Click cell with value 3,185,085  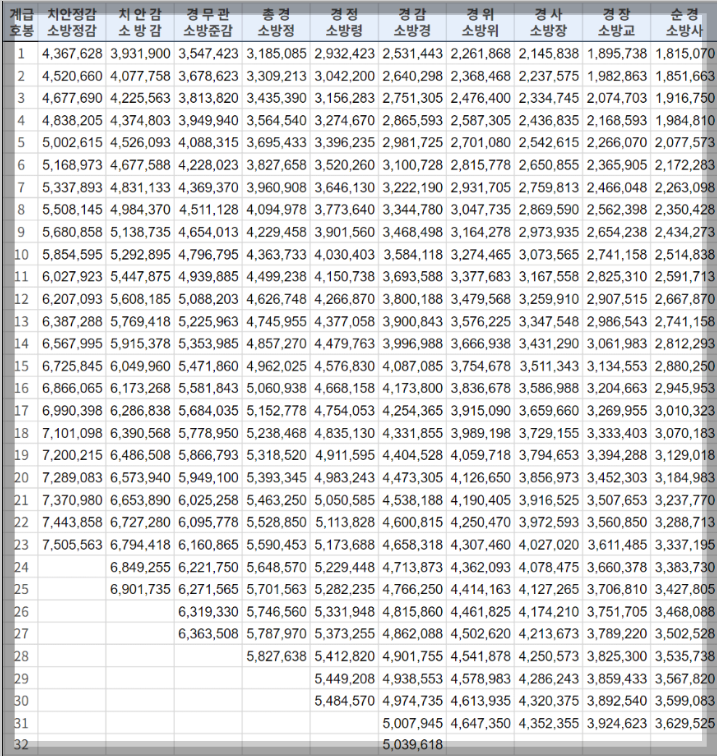tap(276, 54)
